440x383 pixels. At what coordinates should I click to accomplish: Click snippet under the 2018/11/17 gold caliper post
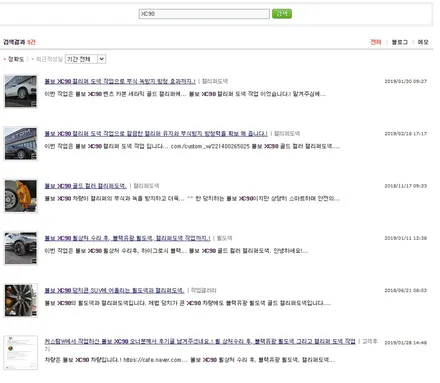point(192,198)
